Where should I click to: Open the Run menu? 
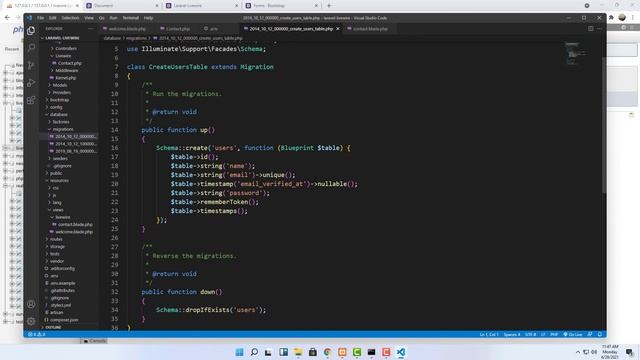tap(113, 18)
